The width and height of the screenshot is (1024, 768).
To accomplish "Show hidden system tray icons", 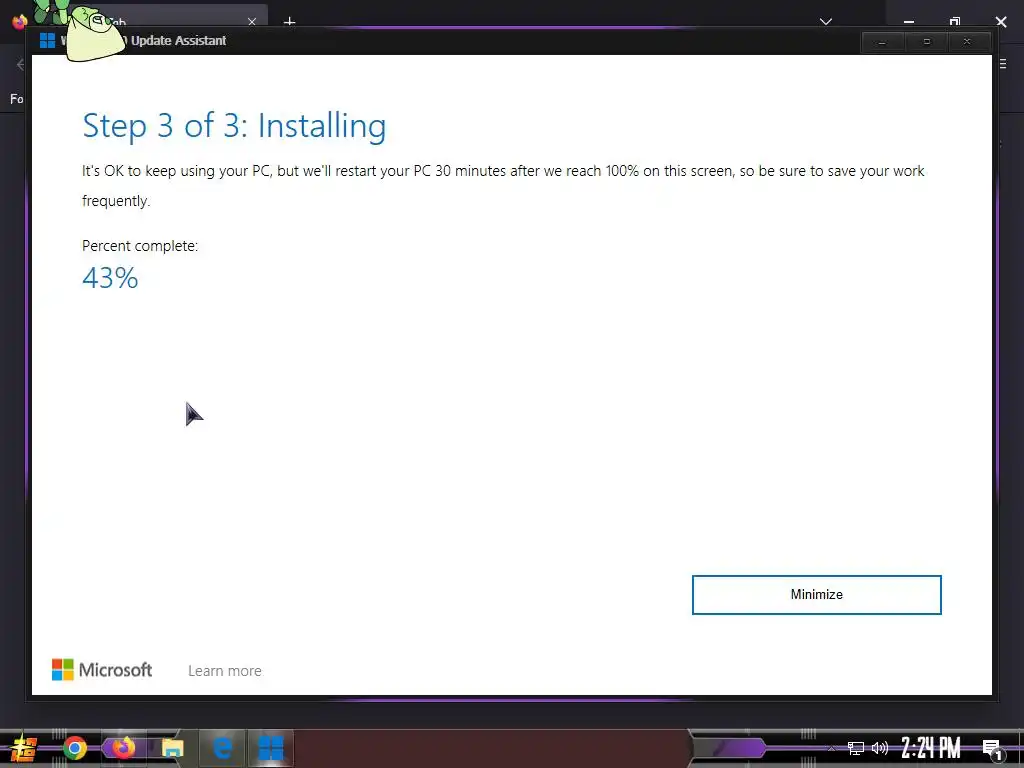I will [x=831, y=748].
